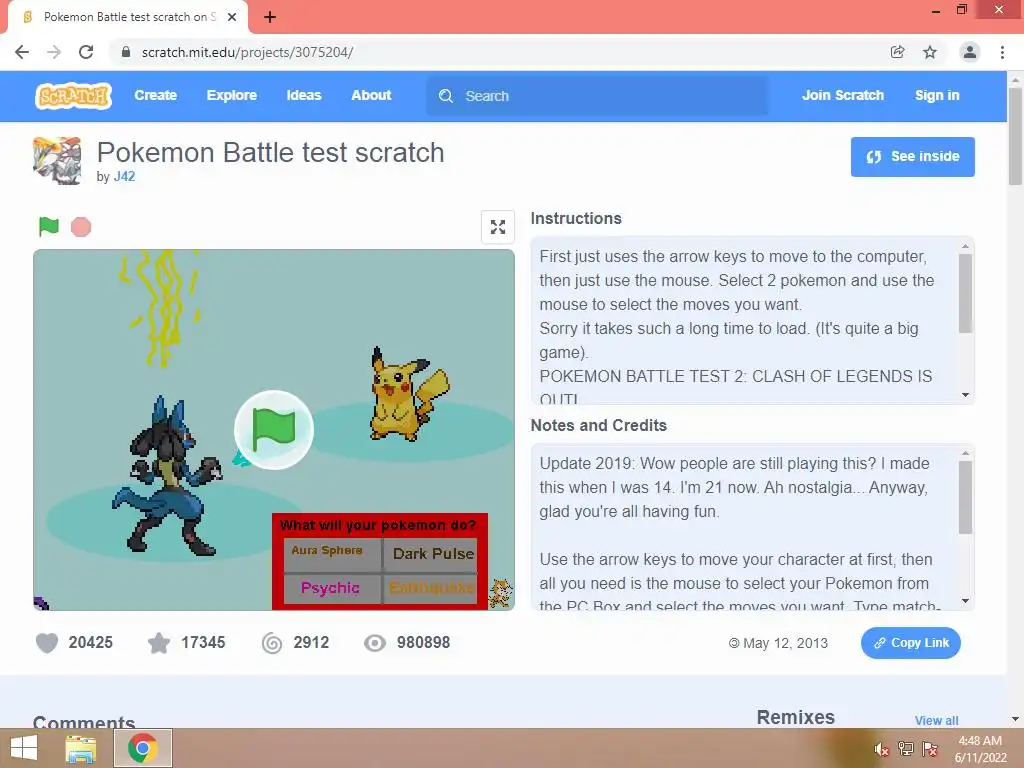
Task: Click the heart love icon
Action: 47,643
